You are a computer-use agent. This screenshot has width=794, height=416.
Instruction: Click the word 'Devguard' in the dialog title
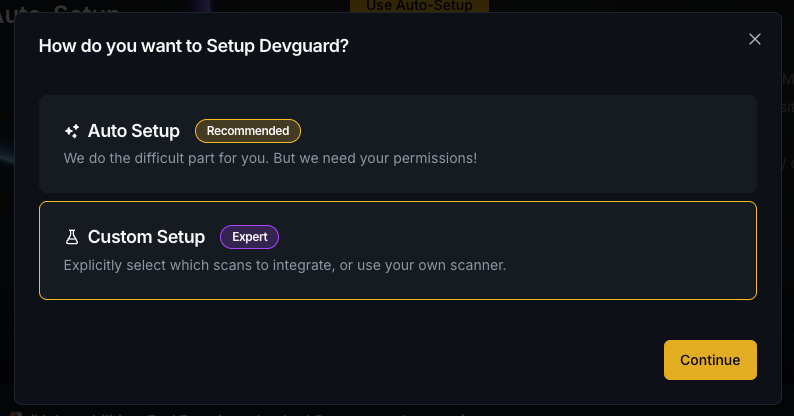tap(300, 46)
